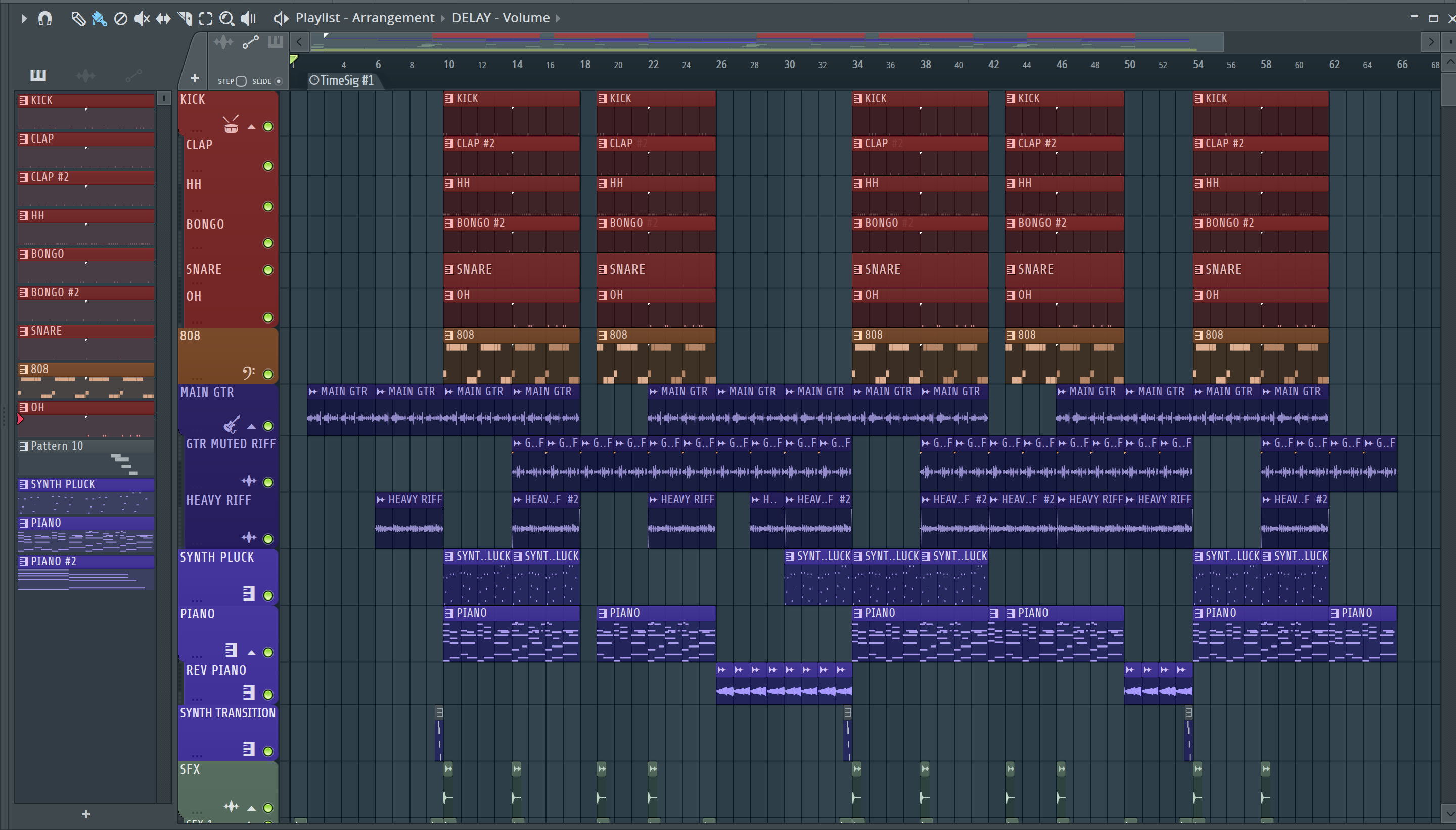The image size is (1456, 830).
Task: Expand arrow after DELAY - Volume
Action: click(558, 18)
